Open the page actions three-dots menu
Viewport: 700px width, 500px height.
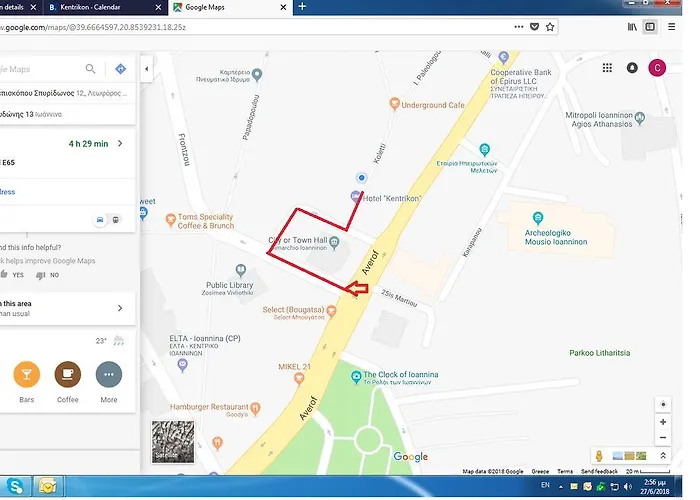pyautogui.click(x=519, y=27)
